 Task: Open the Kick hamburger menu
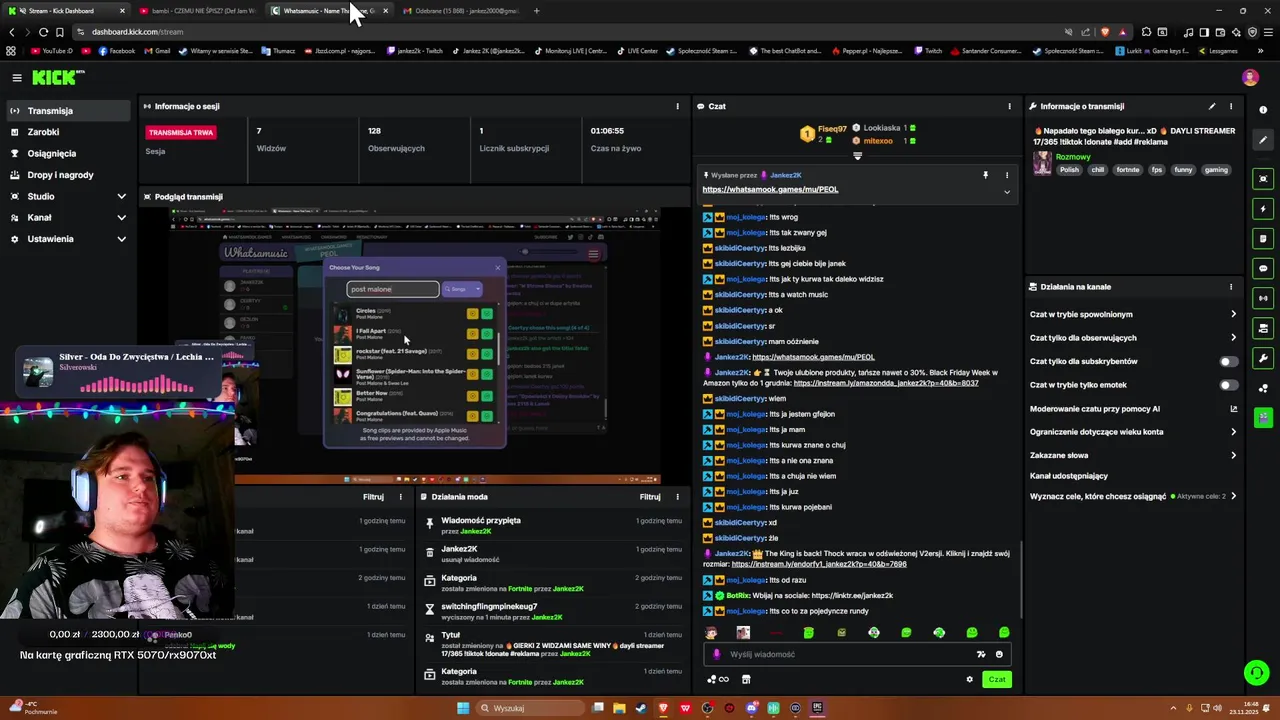click(x=17, y=77)
